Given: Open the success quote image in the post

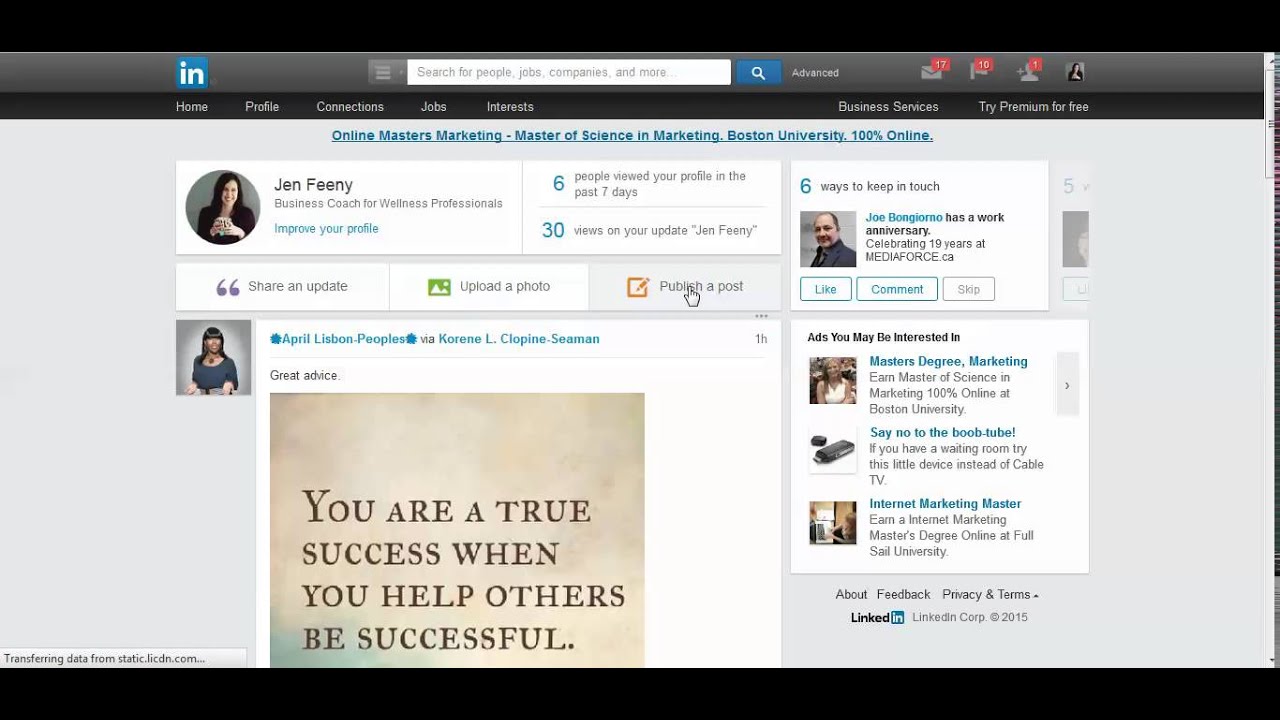Looking at the screenshot, I should [457, 530].
